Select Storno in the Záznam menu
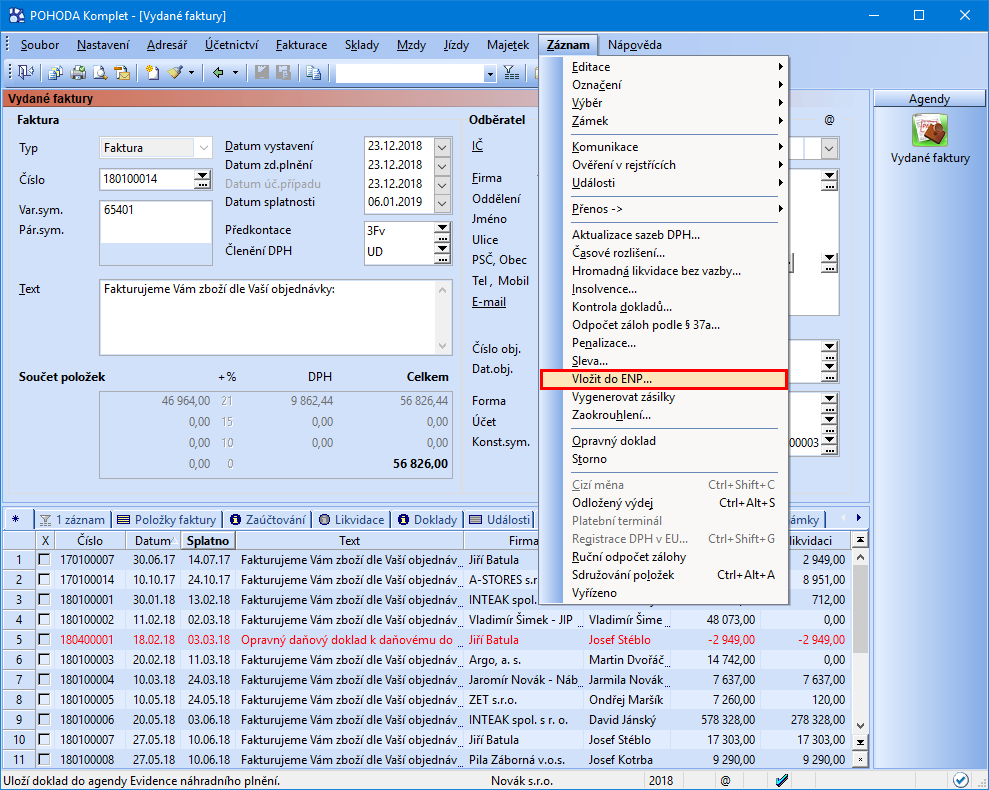The image size is (989, 790). [589, 459]
